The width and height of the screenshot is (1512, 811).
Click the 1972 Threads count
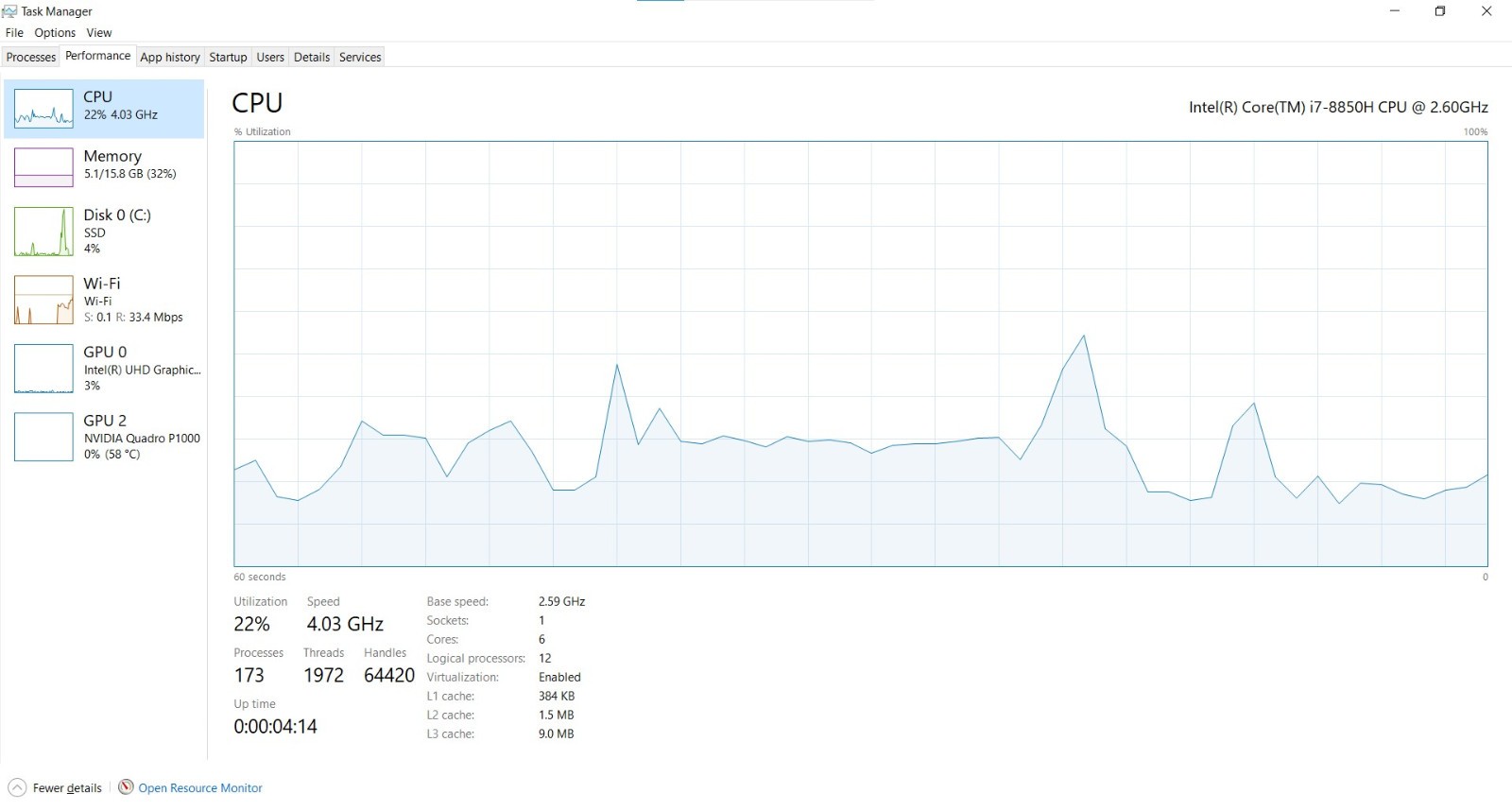click(x=323, y=675)
